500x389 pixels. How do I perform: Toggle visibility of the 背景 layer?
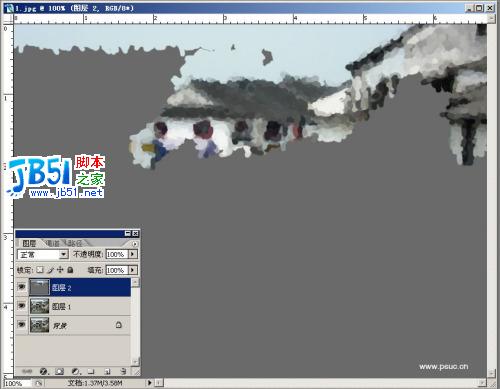click(22, 324)
